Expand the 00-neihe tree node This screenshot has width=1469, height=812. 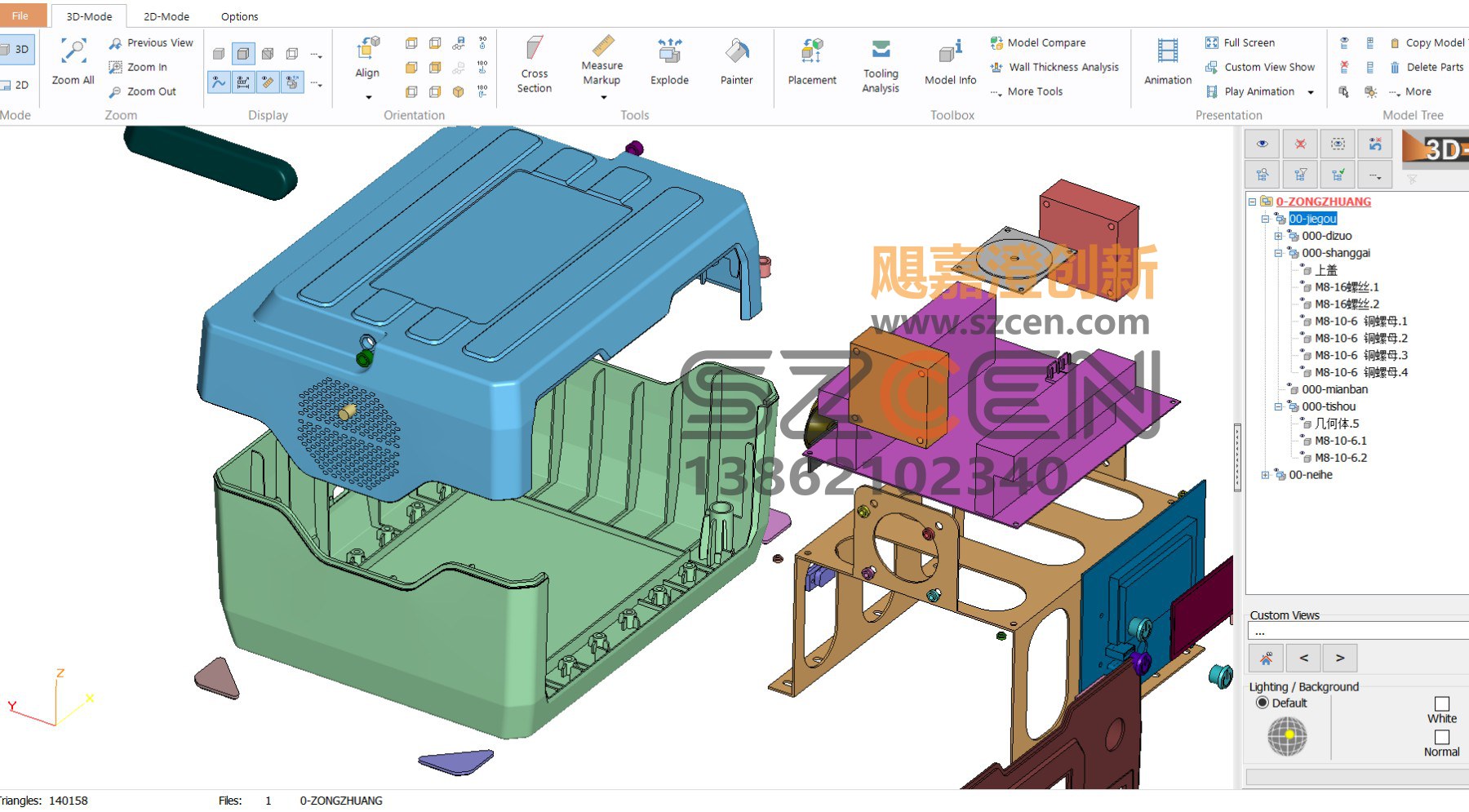[1265, 475]
